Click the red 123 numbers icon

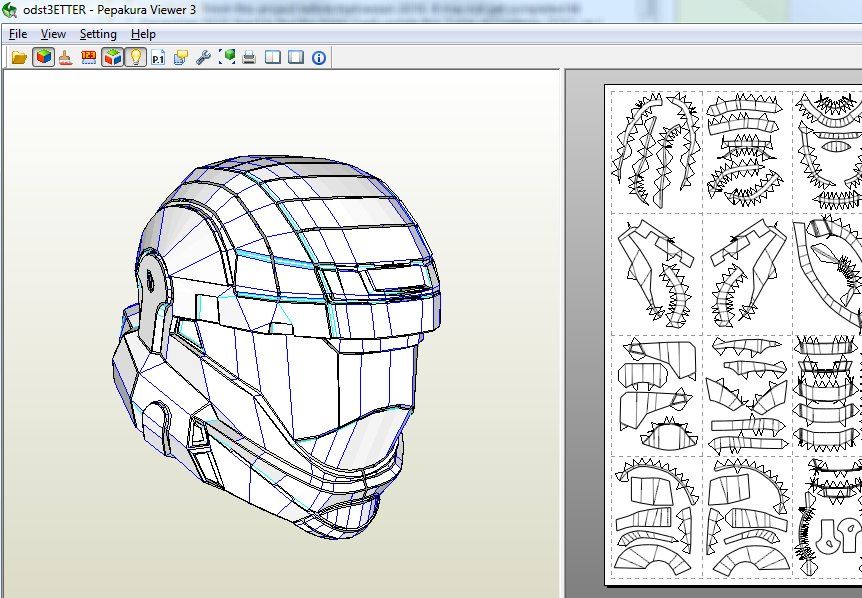88,57
